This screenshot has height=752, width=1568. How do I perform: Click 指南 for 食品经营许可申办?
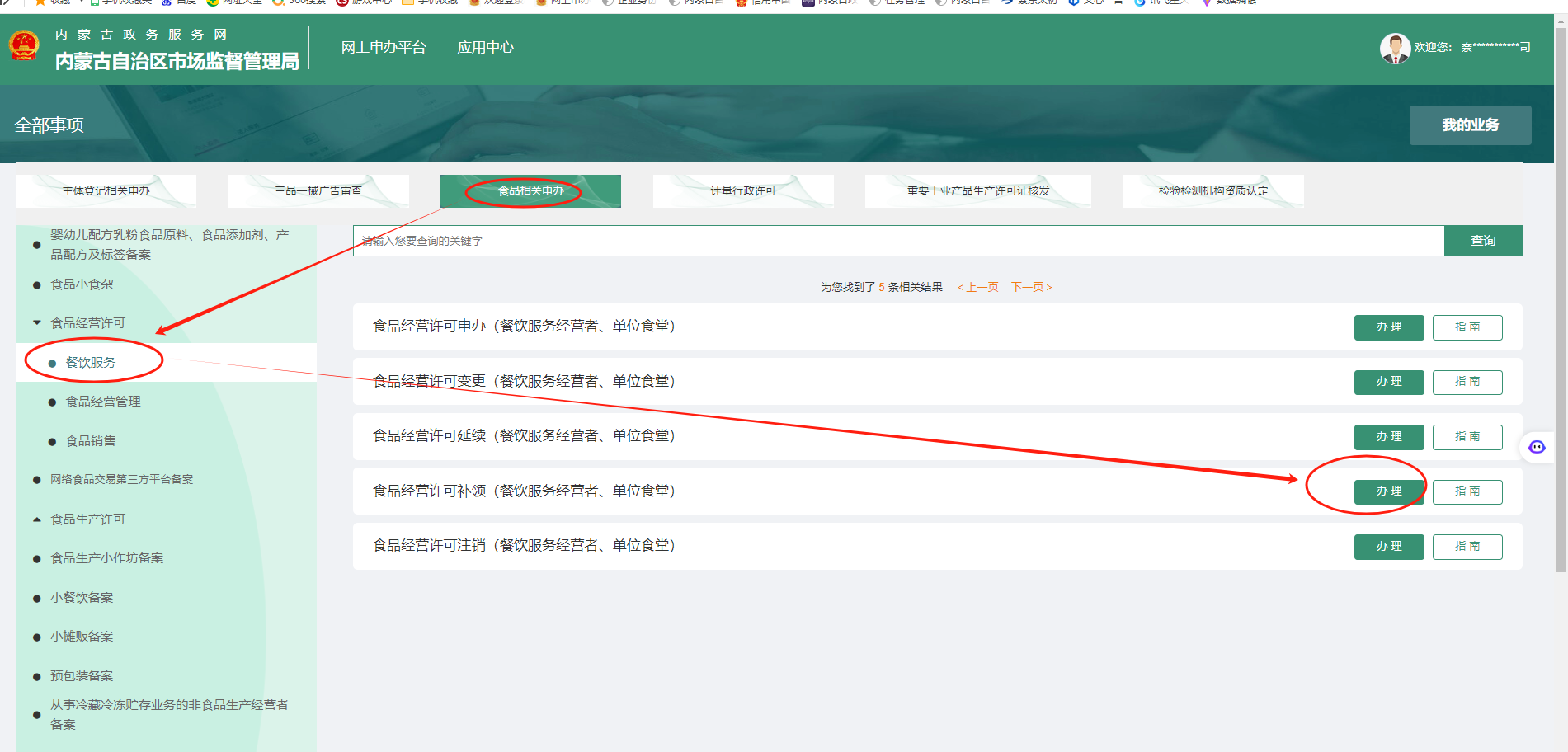tap(1467, 327)
